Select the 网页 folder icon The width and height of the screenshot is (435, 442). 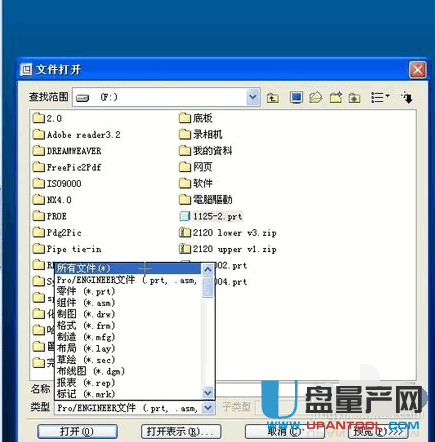185,167
